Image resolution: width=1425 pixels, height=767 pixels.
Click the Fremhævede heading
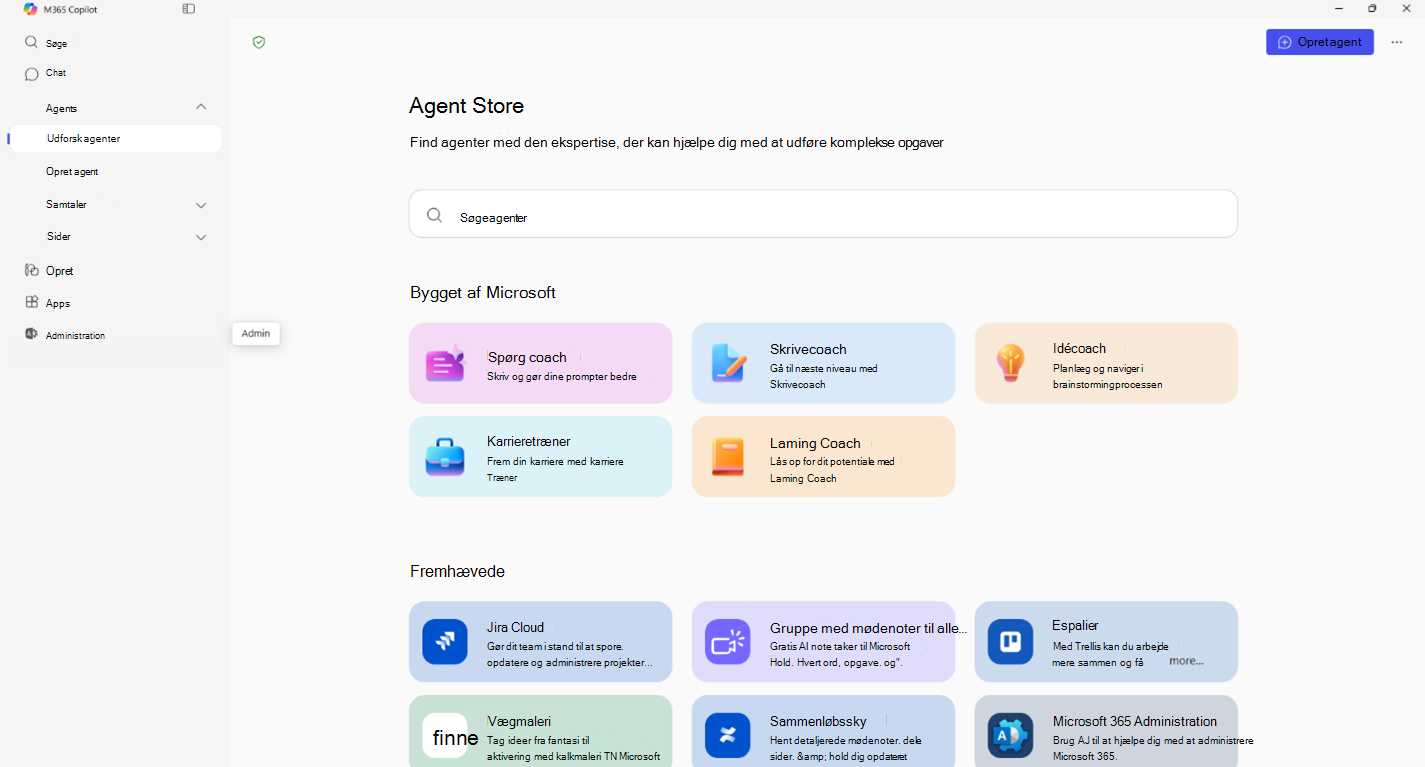(457, 571)
